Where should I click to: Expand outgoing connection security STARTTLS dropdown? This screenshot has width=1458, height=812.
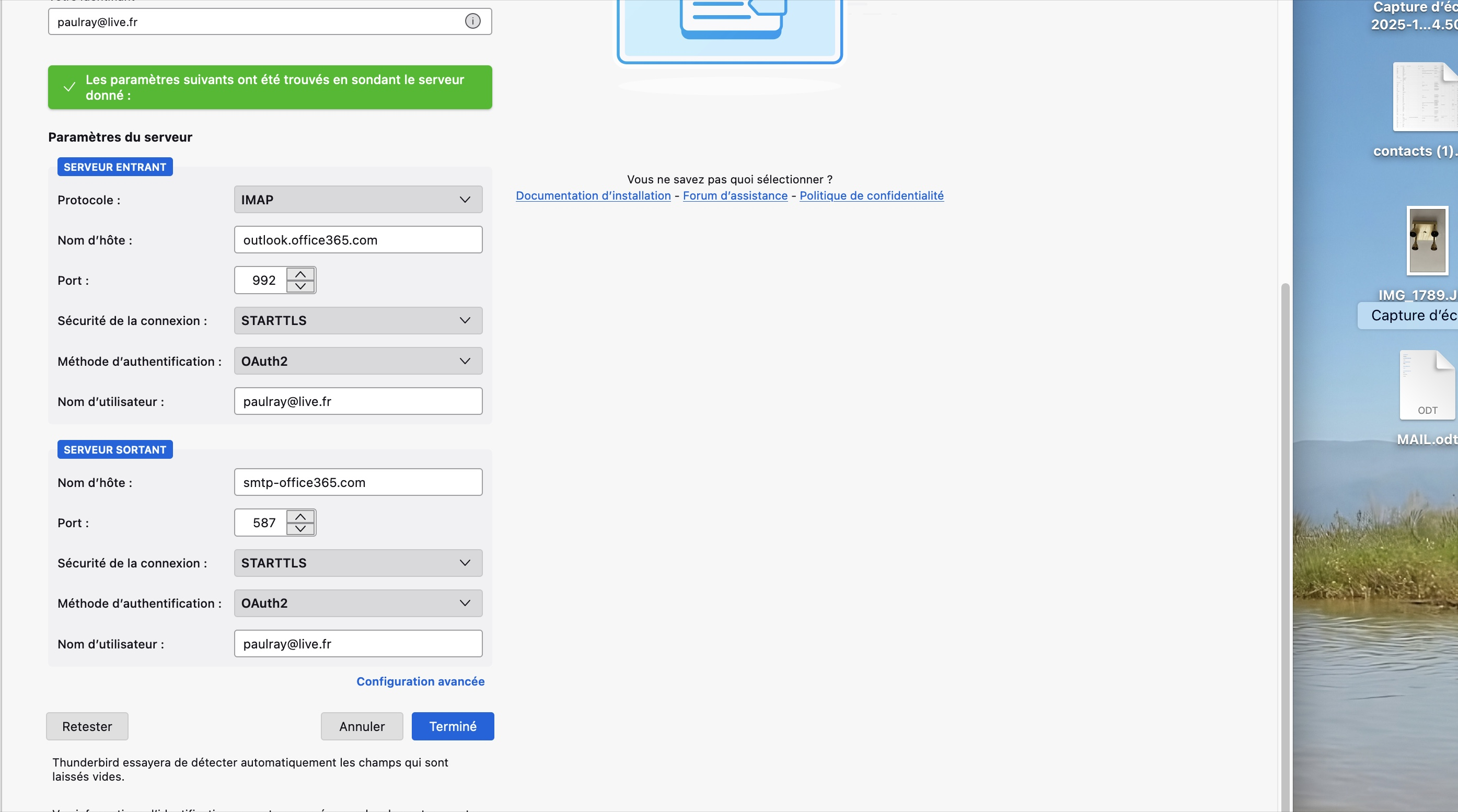click(358, 563)
